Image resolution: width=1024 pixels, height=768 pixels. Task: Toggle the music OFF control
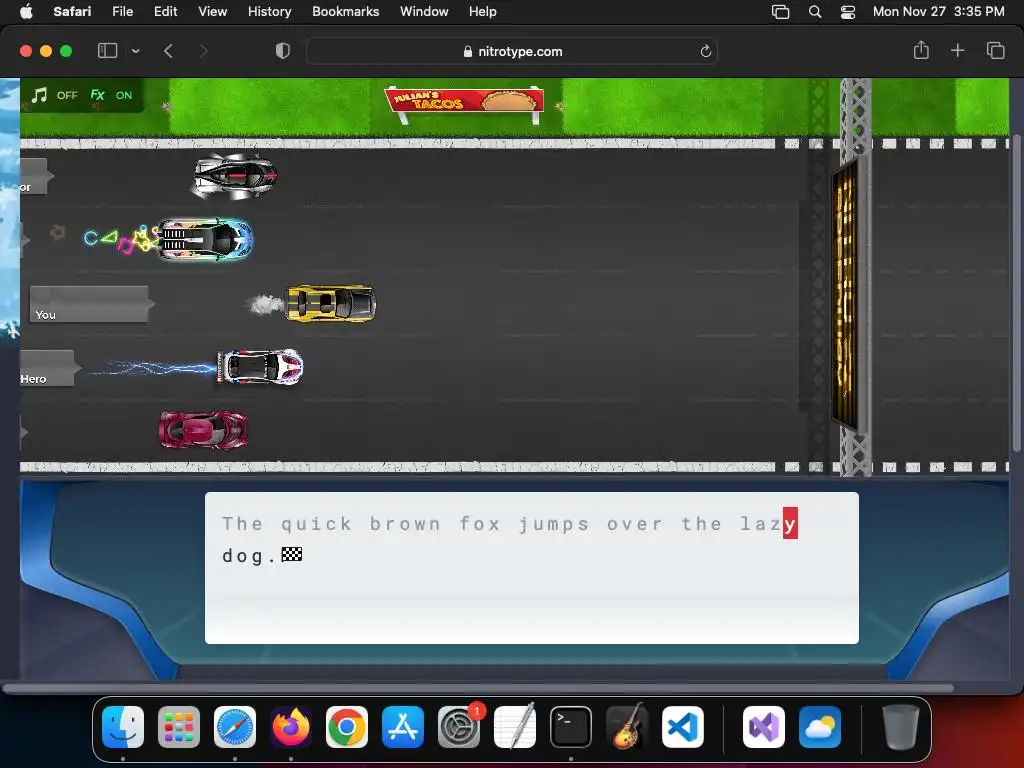point(55,95)
